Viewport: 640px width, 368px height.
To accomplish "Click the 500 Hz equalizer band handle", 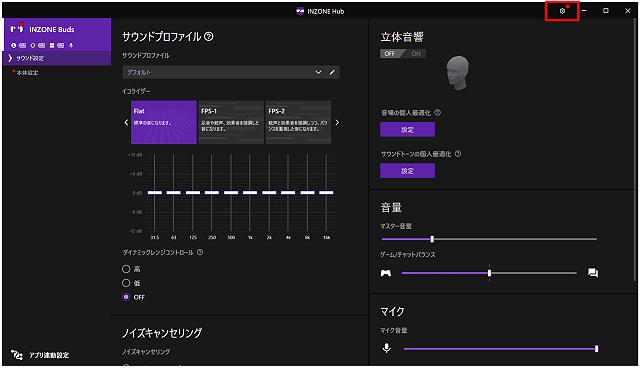I will click(231, 193).
